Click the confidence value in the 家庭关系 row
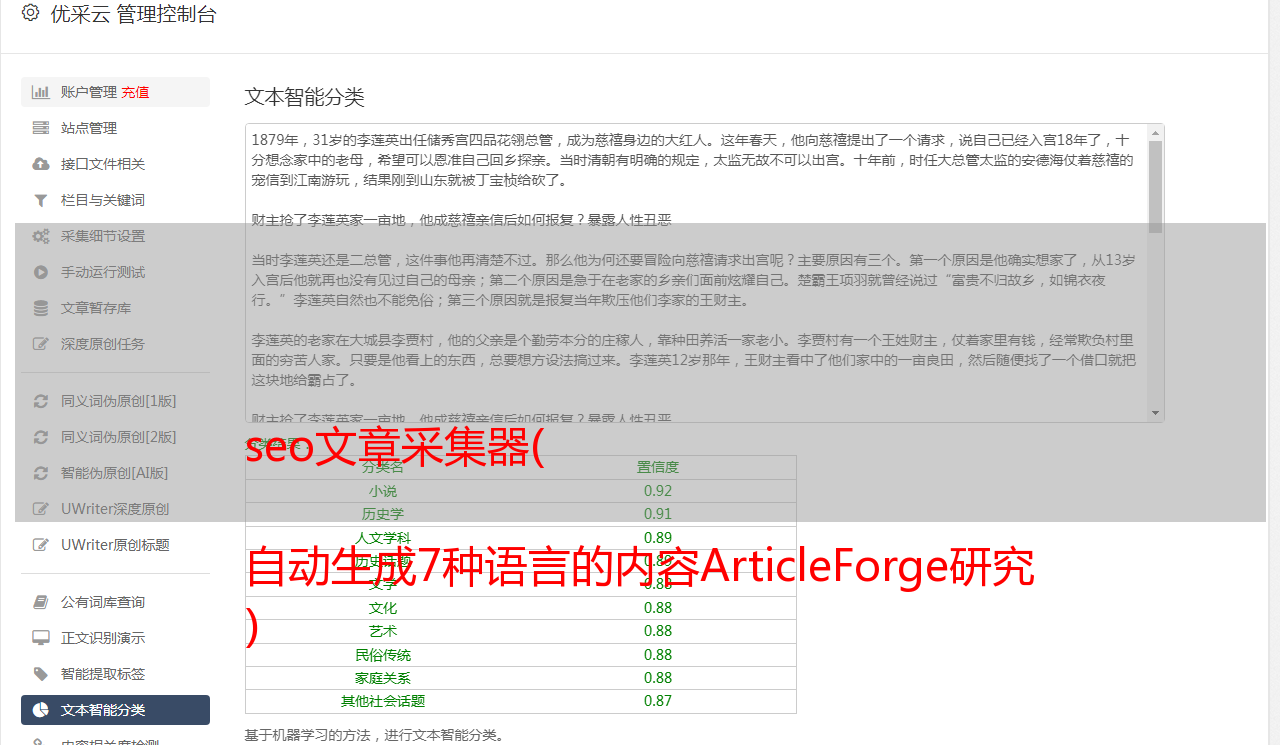Viewport: 1280px width, 745px height. pos(658,678)
